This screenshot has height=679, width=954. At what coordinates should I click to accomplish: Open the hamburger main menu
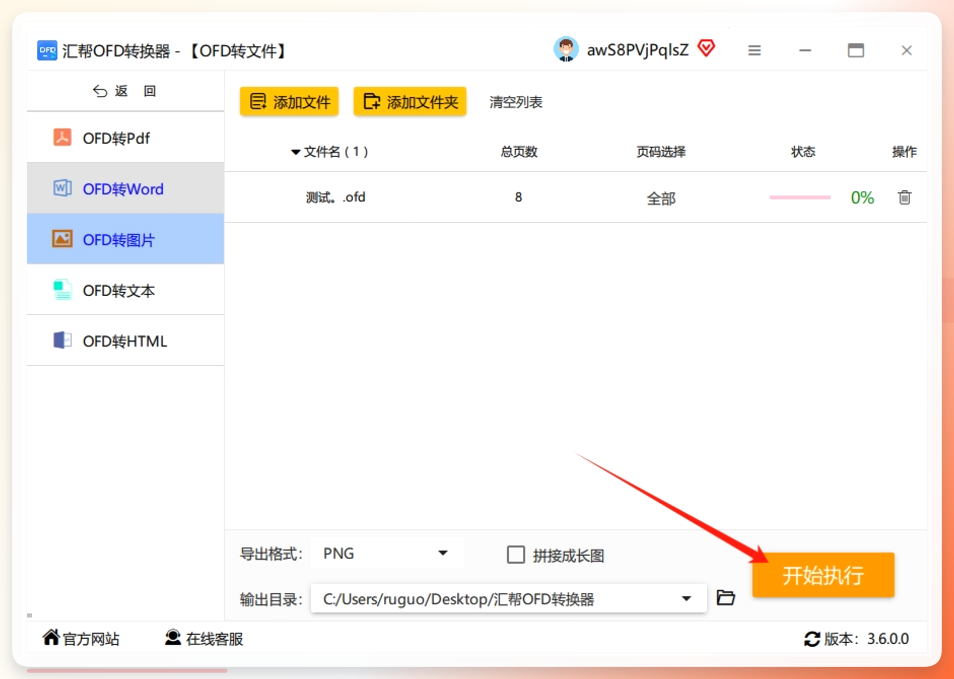[x=754, y=50]
